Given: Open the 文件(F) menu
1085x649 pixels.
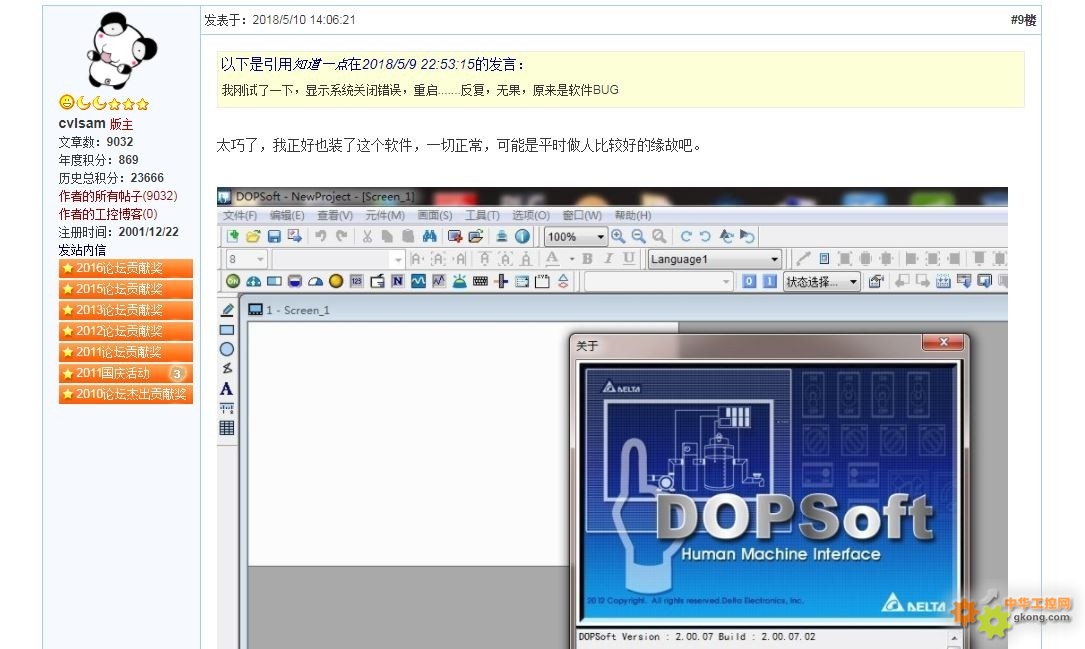Looking at the screenshot, I should point(240,215).
